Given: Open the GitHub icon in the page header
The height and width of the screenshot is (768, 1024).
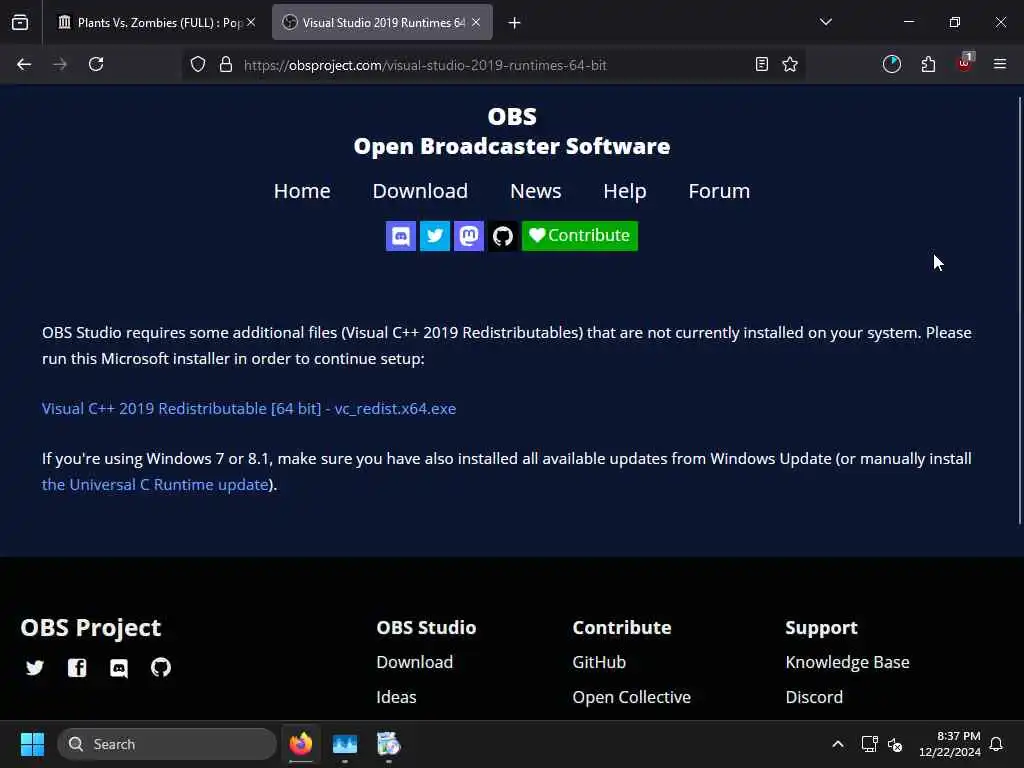Looking at the screenshot, I should coord(502,236).
